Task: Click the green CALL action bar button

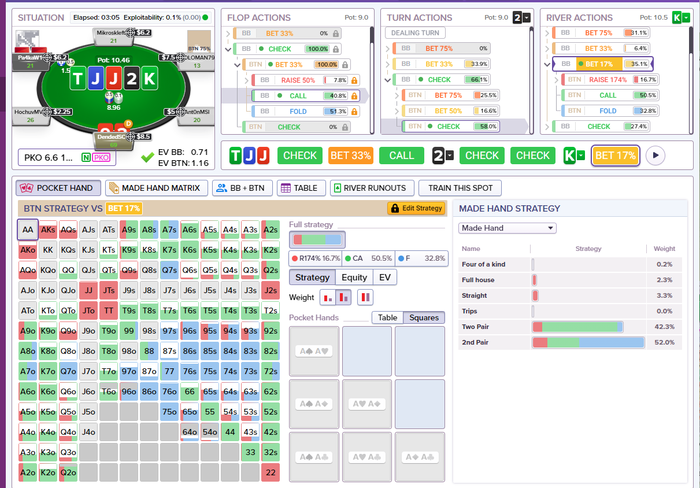Action: [401, 155]
